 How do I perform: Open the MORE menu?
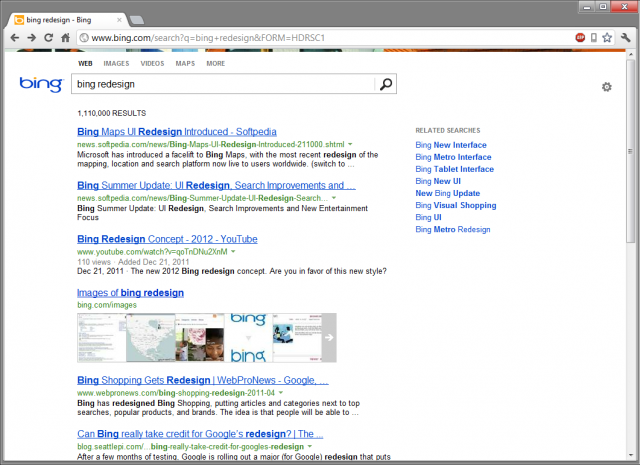click(x=216, y=64)
